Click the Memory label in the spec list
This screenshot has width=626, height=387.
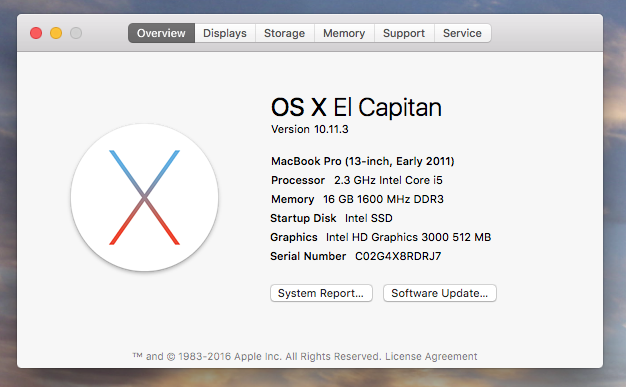[x=293, y=199]
